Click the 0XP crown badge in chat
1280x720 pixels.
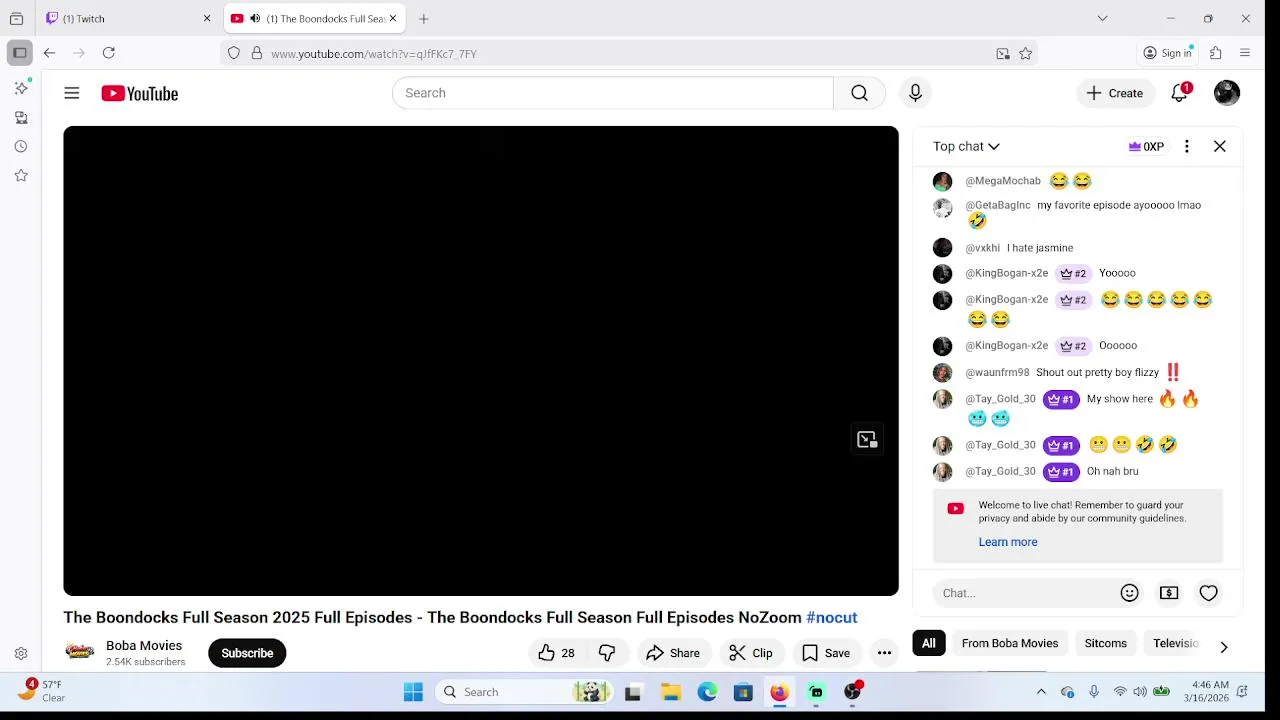click(x=1146, y=146)
